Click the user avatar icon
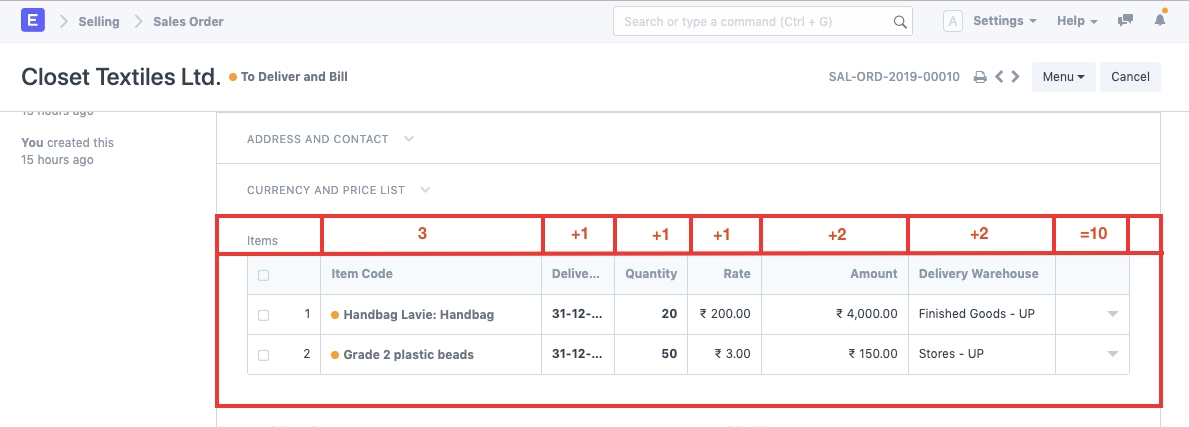This screenshot has width=1189, height=427. pyautogui.click(x=953, y=21)
